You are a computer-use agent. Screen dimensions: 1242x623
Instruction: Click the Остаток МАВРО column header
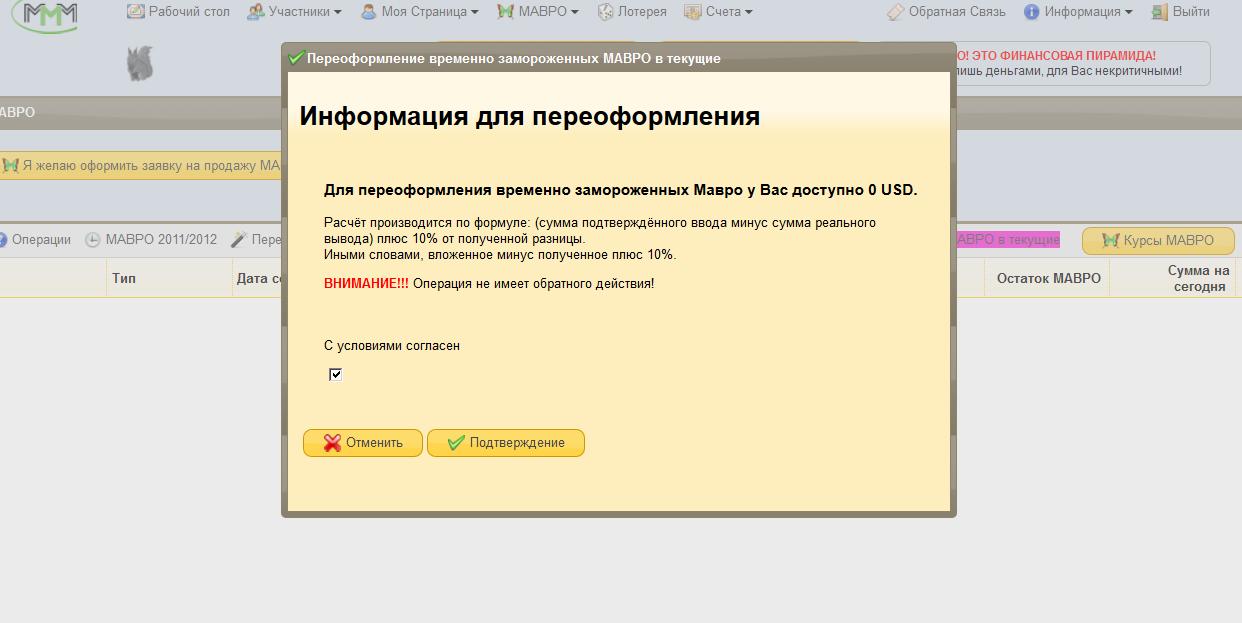1048,278
